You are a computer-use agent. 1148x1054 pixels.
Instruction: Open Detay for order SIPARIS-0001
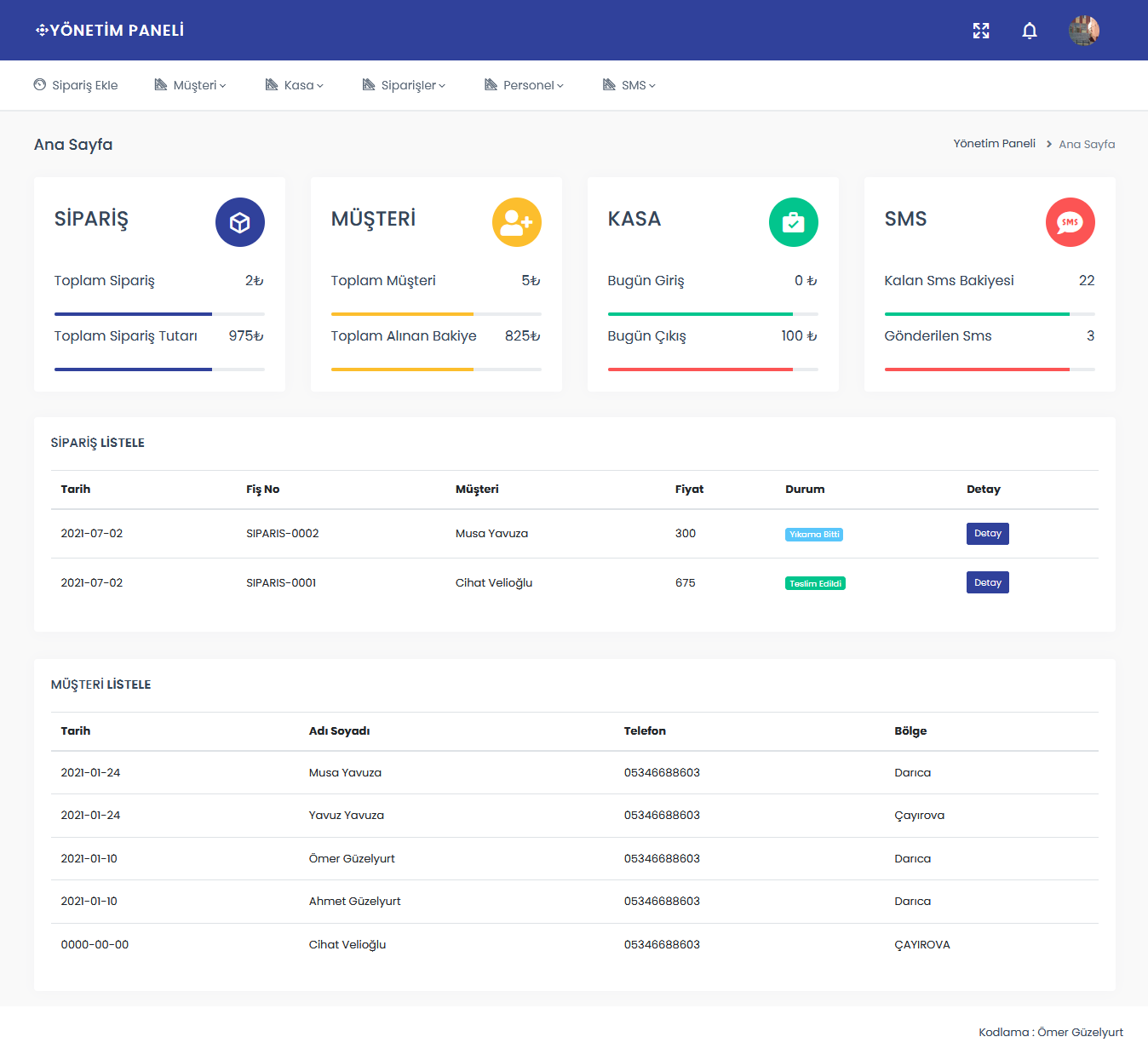987,583
